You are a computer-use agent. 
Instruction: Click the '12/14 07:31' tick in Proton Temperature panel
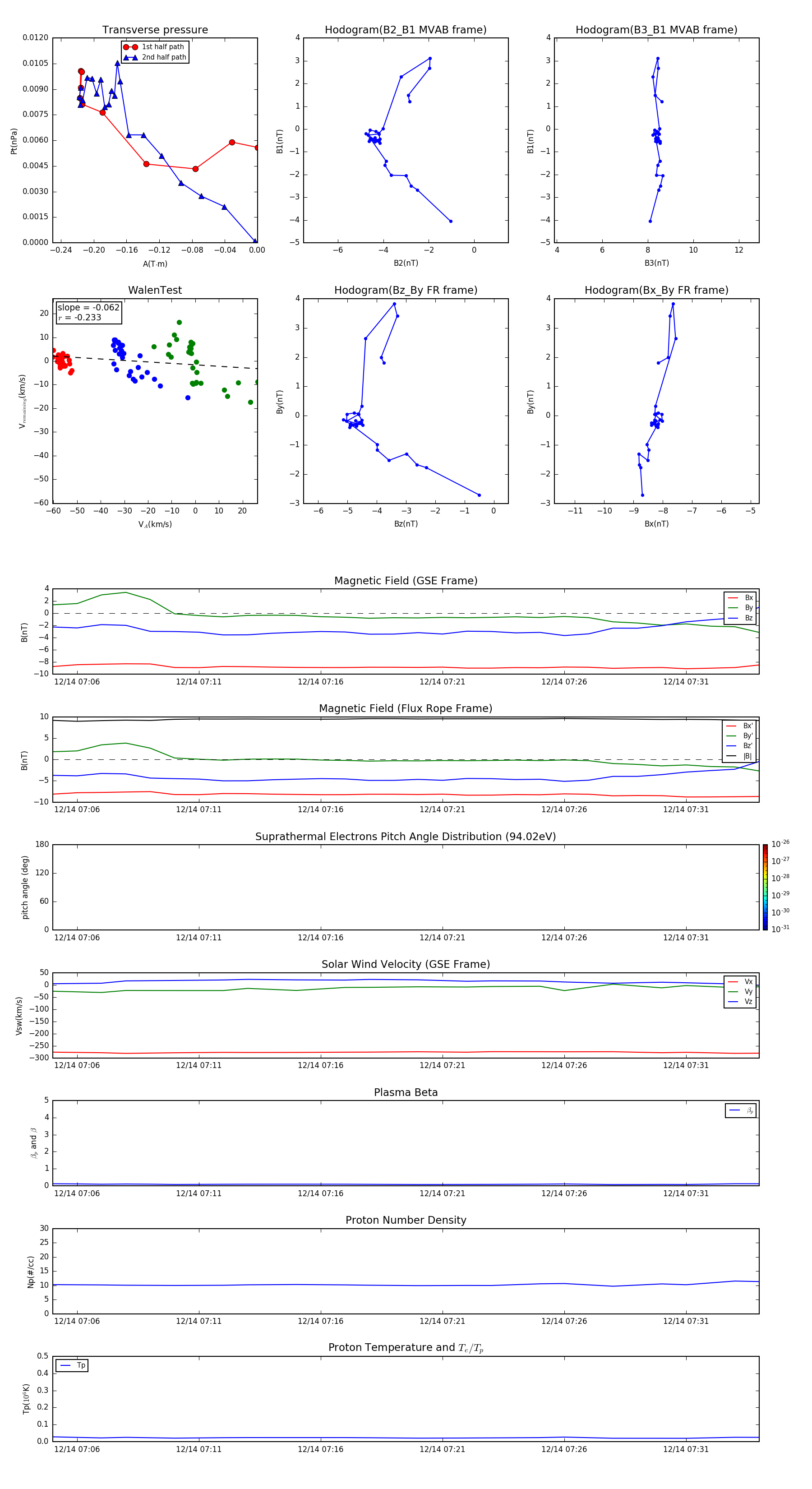(685, 1450)
